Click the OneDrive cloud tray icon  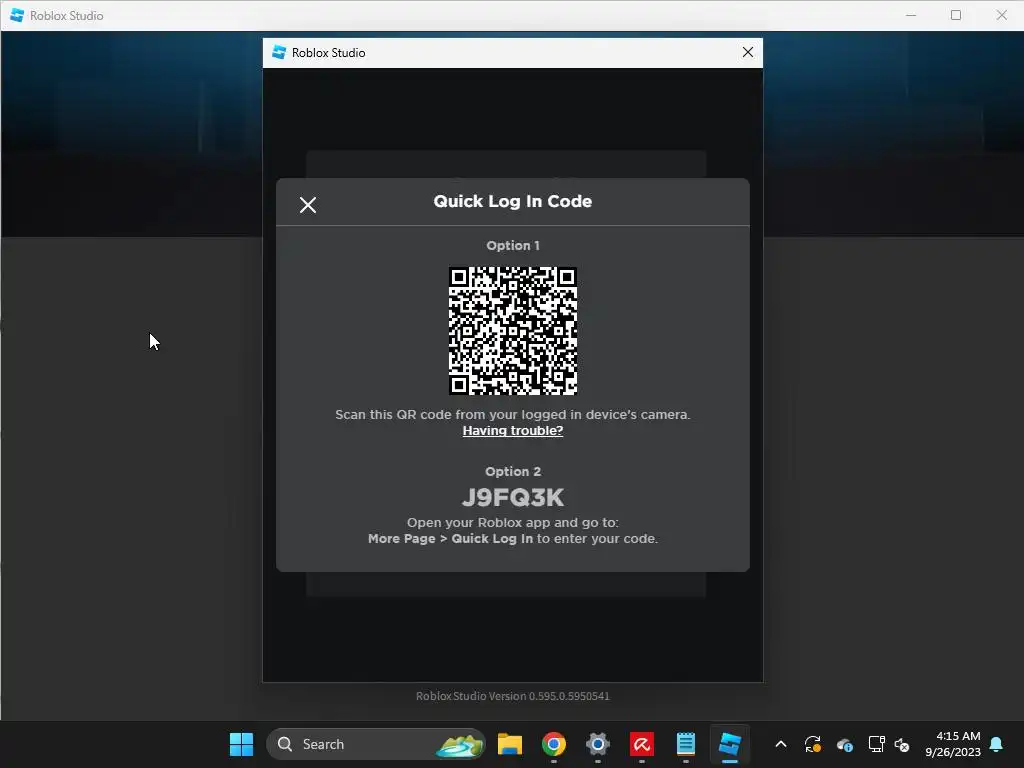tap(844, 744)
